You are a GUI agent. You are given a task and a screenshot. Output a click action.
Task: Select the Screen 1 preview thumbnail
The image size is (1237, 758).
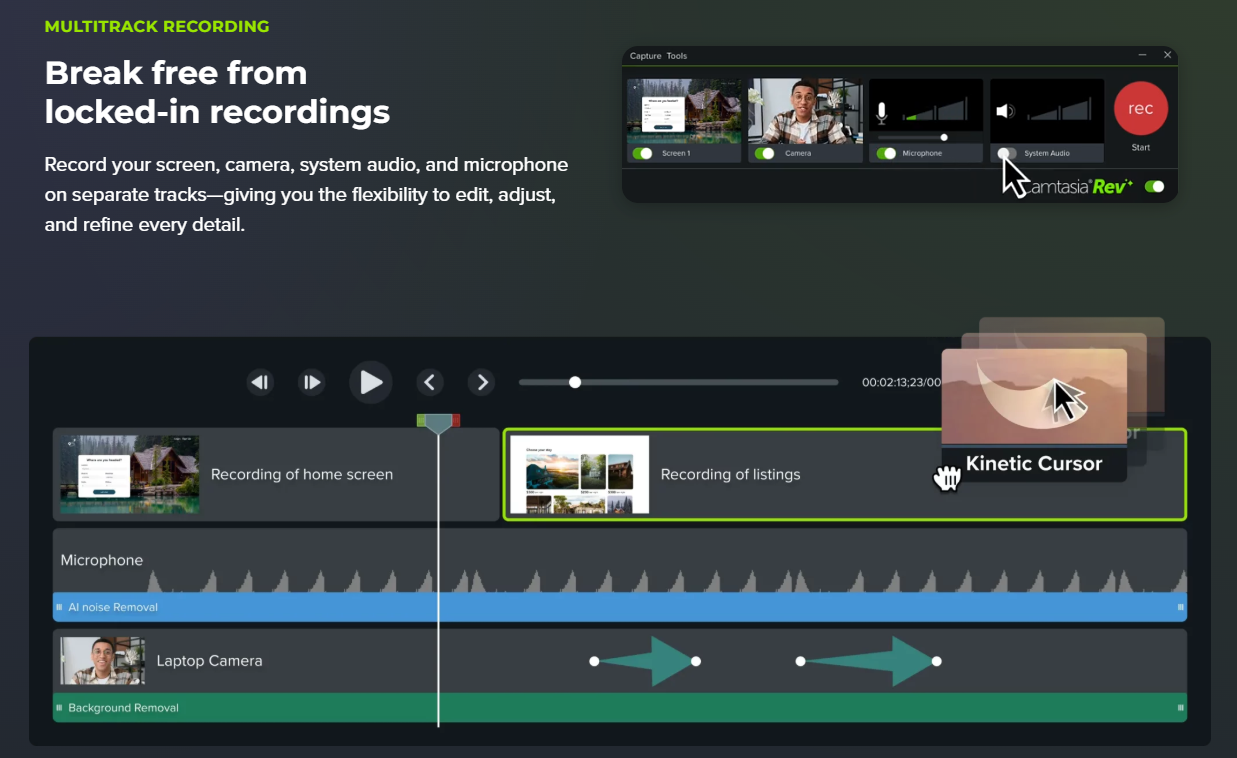click(x=684, y=112)
